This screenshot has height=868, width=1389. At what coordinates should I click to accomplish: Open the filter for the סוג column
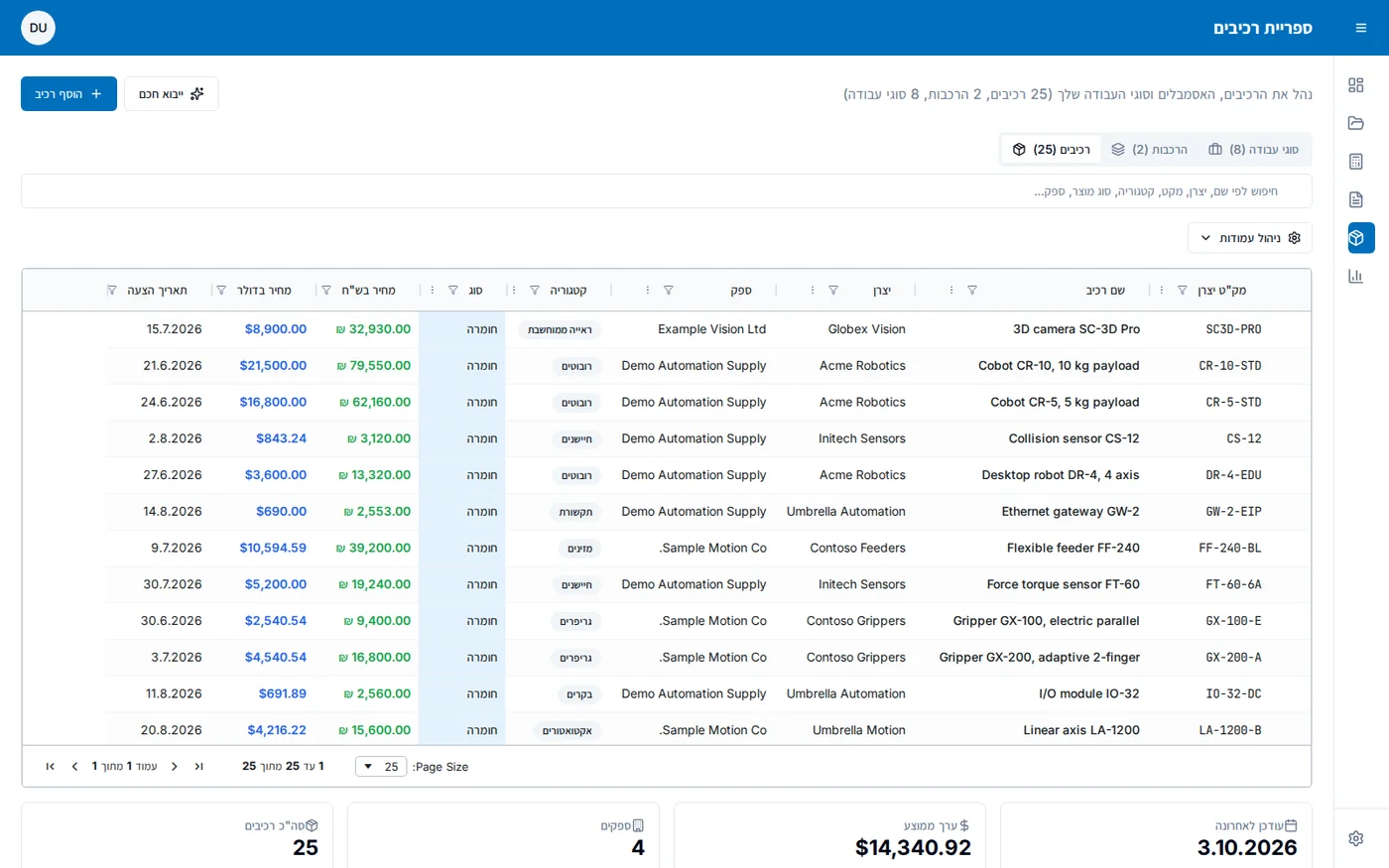453,291
